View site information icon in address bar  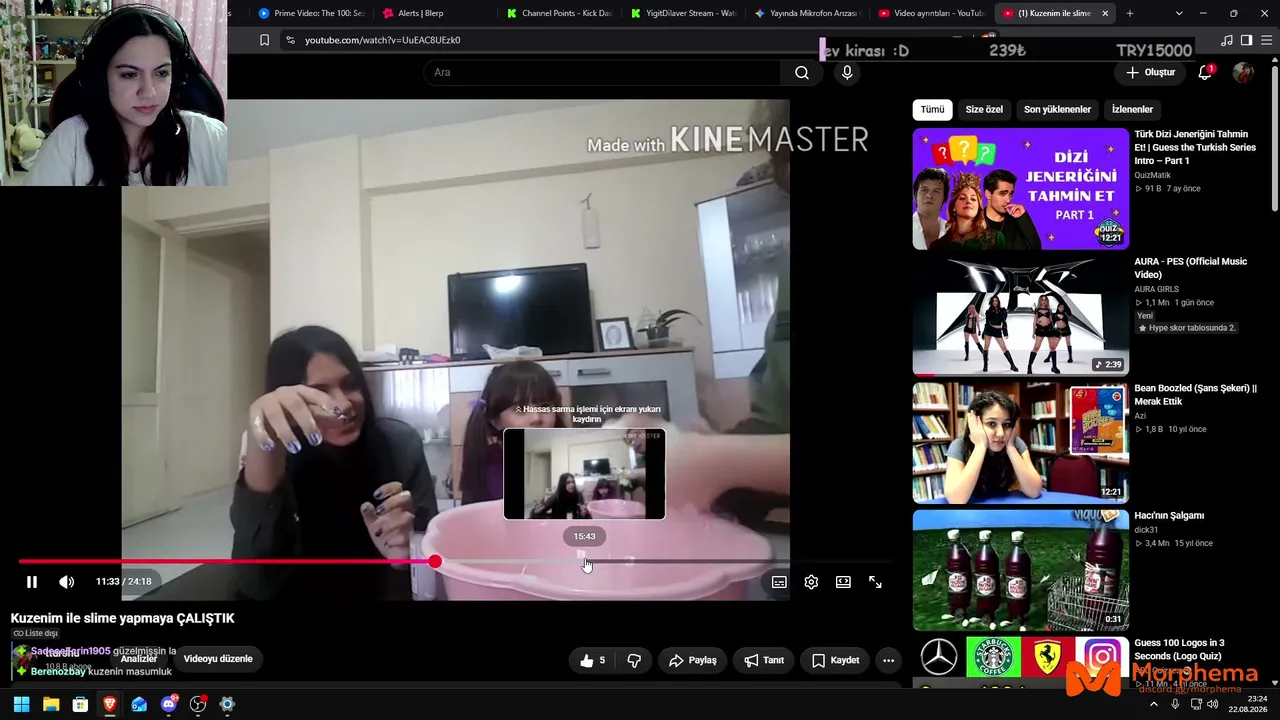pos(290,40)
